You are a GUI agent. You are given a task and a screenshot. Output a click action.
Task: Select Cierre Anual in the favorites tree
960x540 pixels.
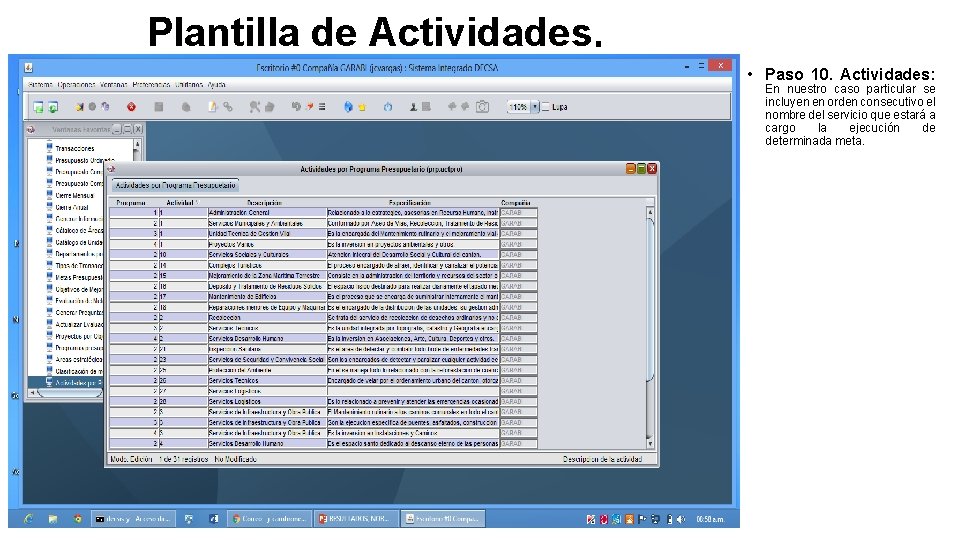(x=72, y=207)
